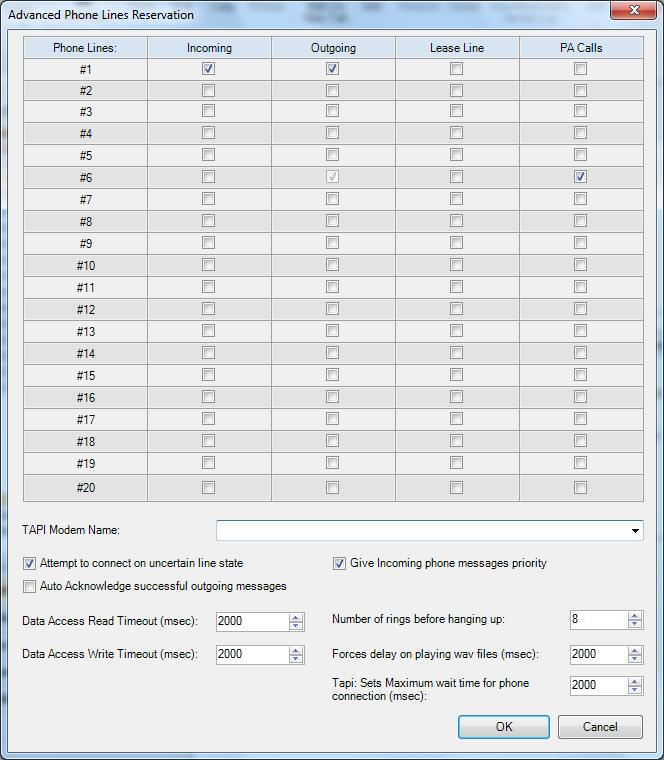Disable Give Incoming phone messages priority
The width and height of the screenshot is (664, 760).
339,563
